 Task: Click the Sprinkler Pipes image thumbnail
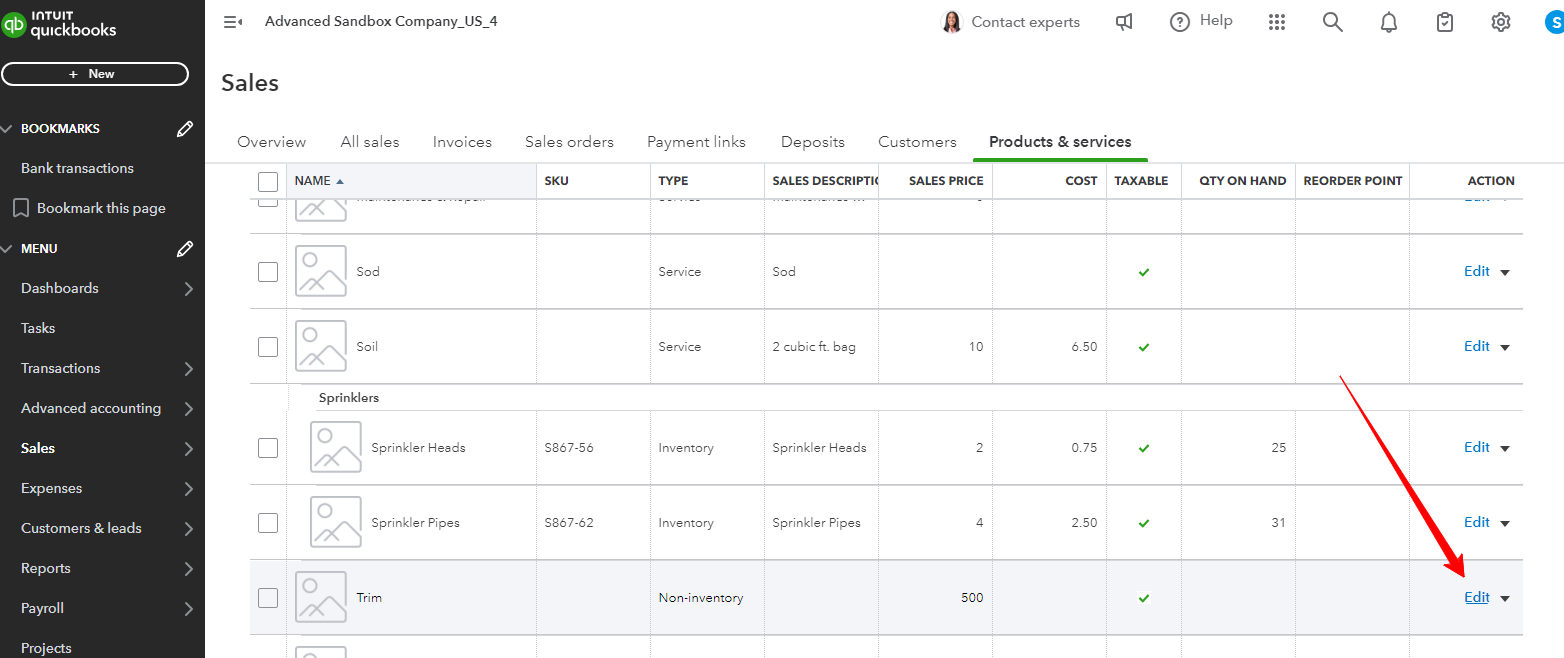(336, 523)
